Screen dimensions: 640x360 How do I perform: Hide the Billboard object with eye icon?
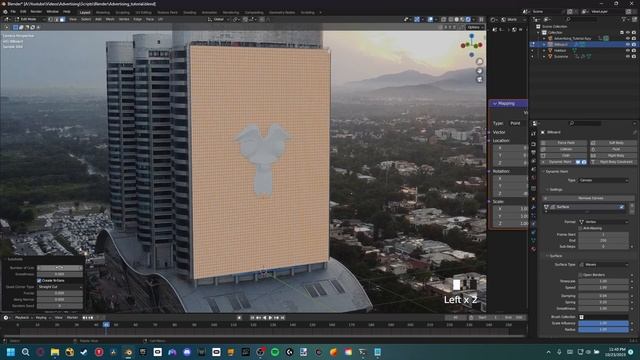click(x=628, y=44)
